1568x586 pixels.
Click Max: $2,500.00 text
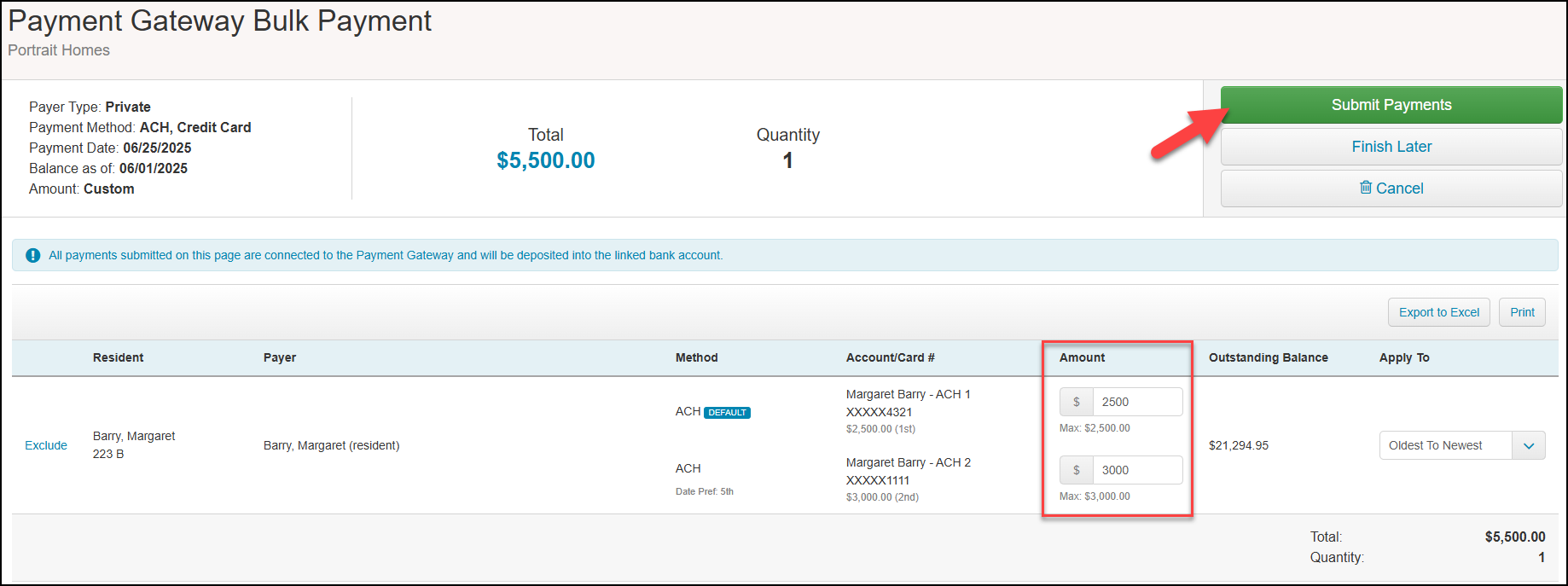click(1095, 428)
